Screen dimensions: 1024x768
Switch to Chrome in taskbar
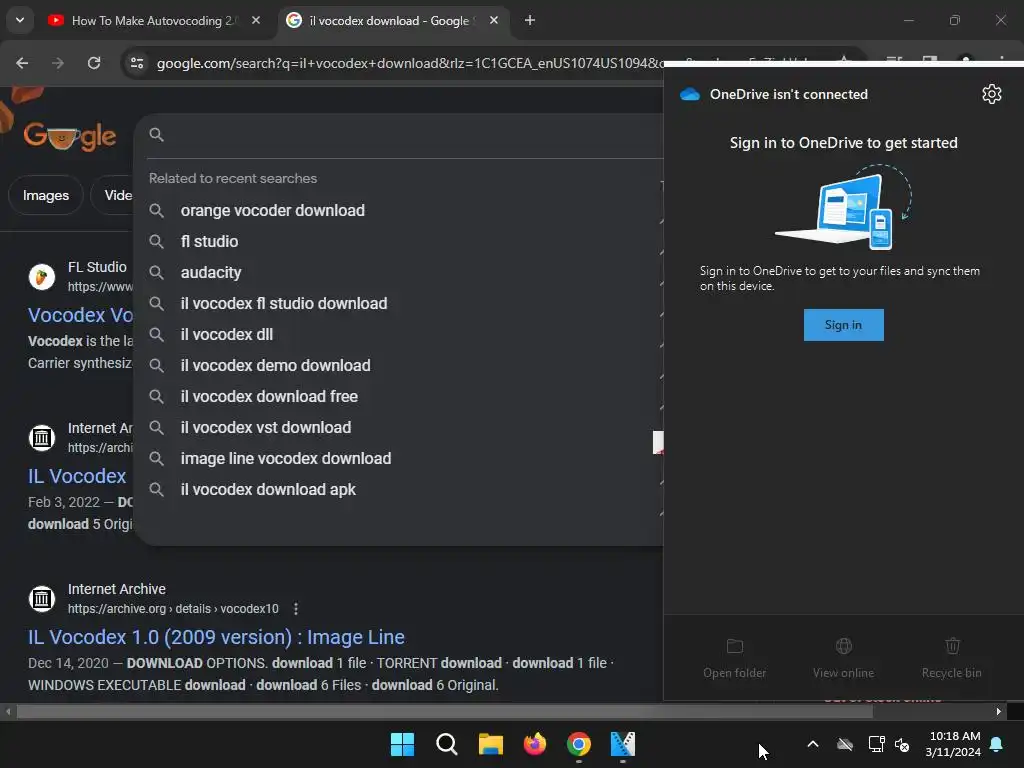[x=579, y=744]
